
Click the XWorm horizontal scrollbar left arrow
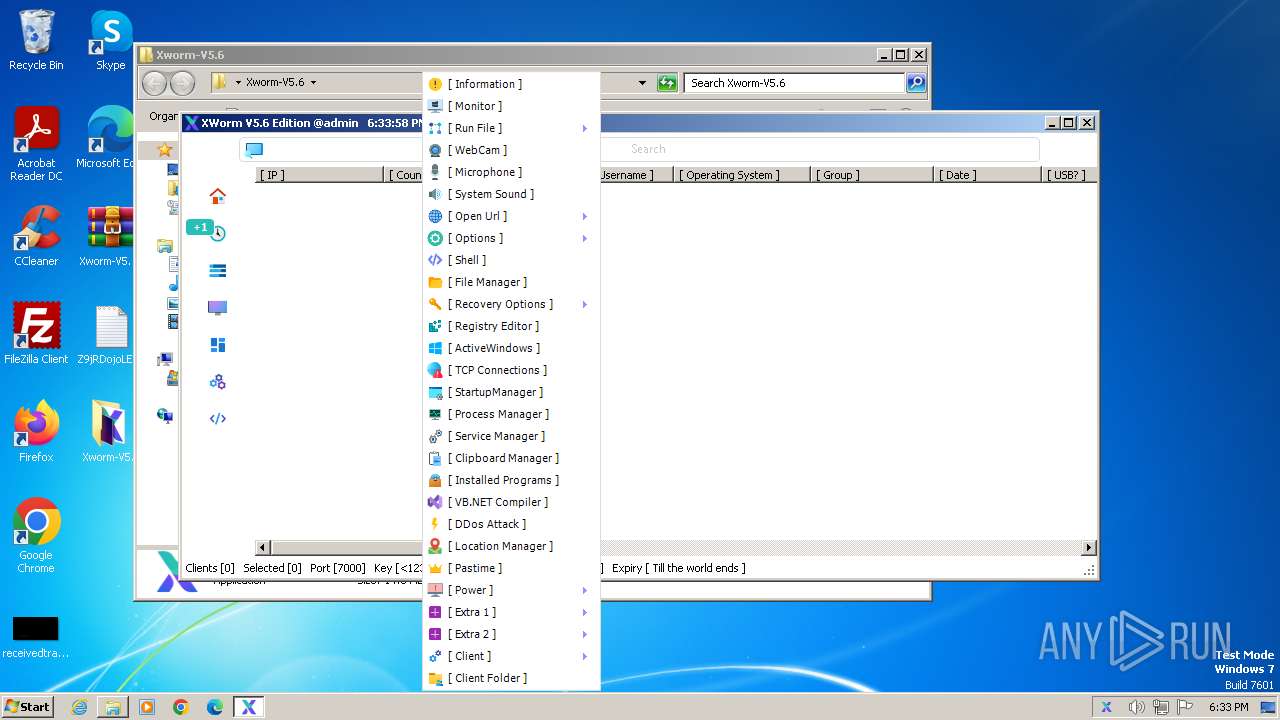[263, 547]
